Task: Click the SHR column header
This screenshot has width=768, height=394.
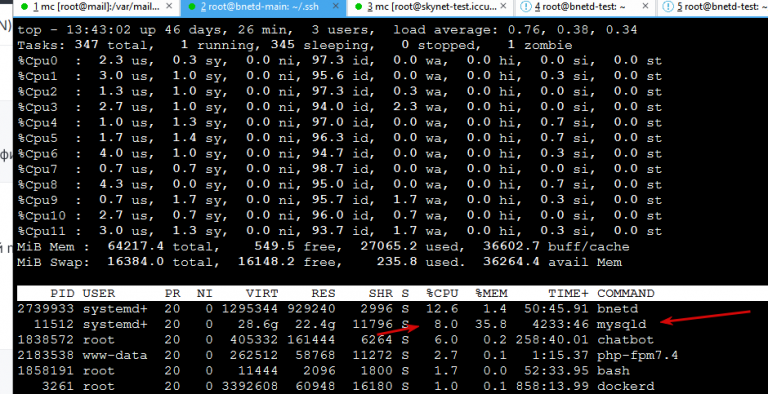Action: (x=381, y=294)
